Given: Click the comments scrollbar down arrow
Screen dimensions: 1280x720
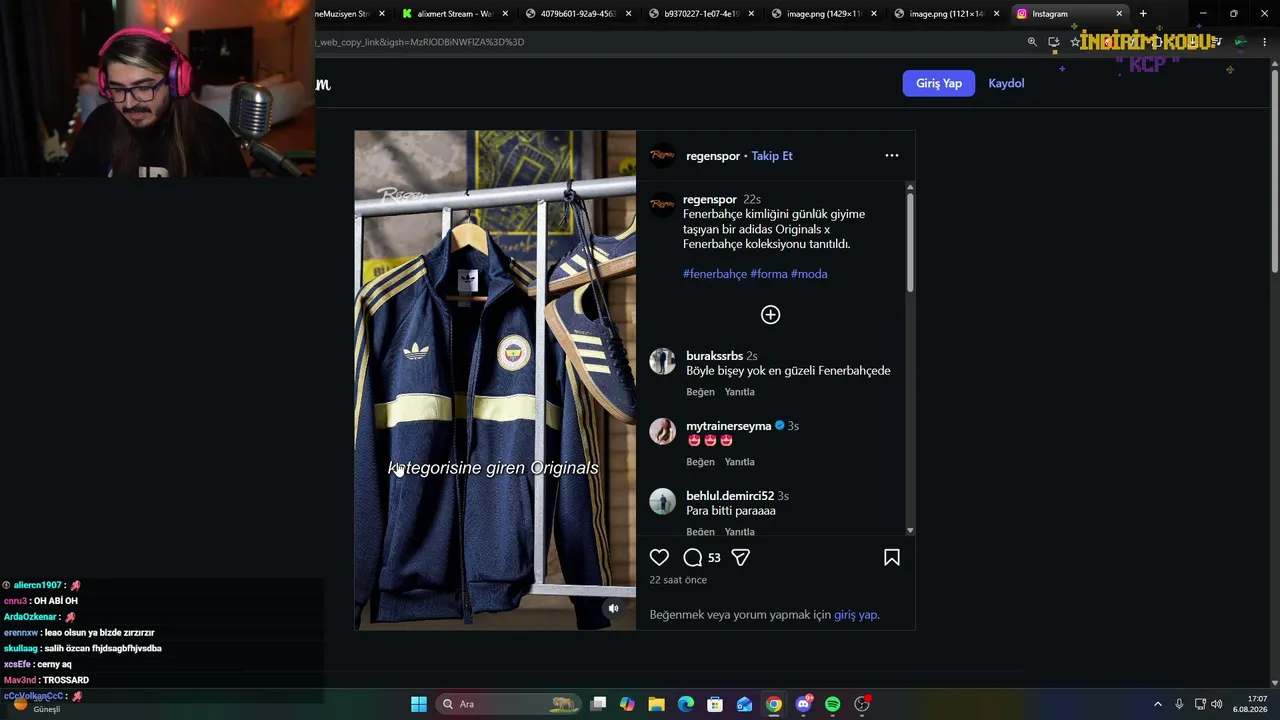Looking at the screenshot, I should point(910,530).
